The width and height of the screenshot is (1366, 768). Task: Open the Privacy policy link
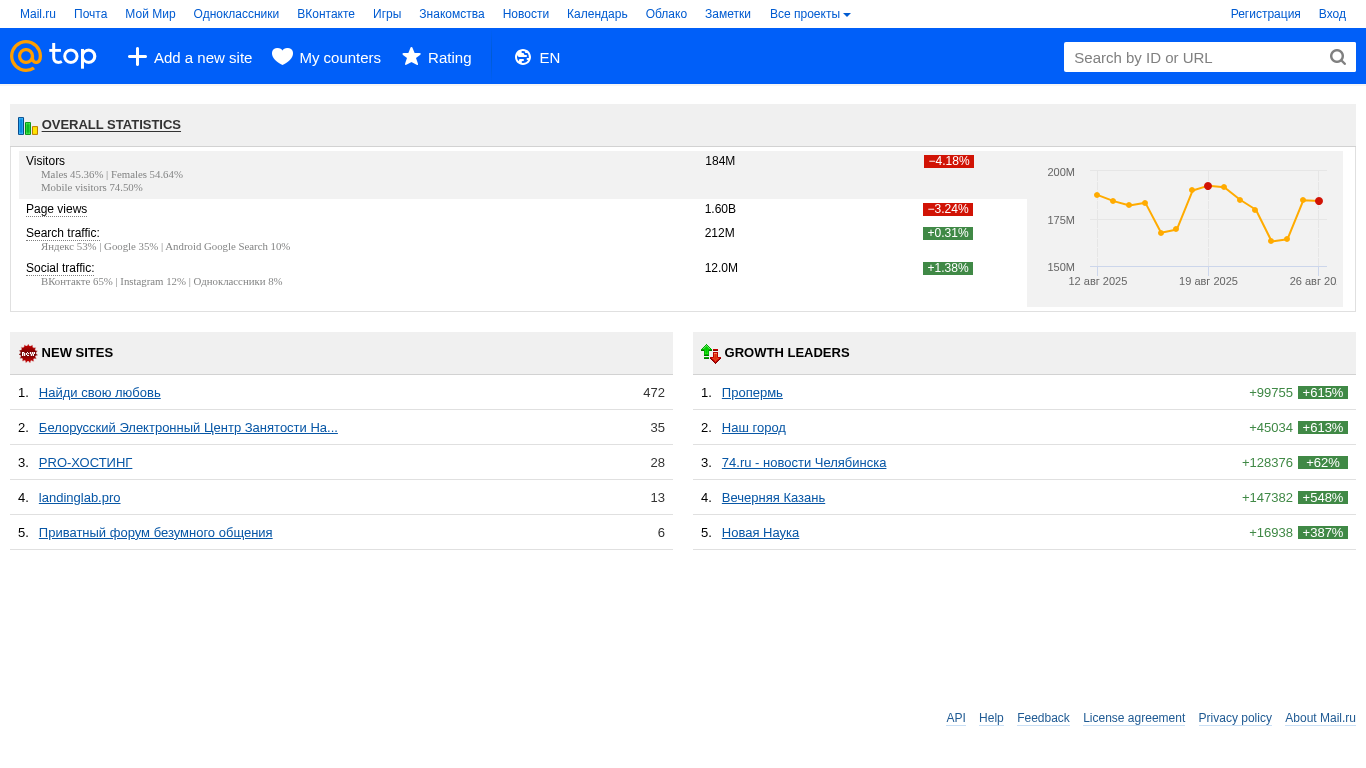tap(1235, 718)
